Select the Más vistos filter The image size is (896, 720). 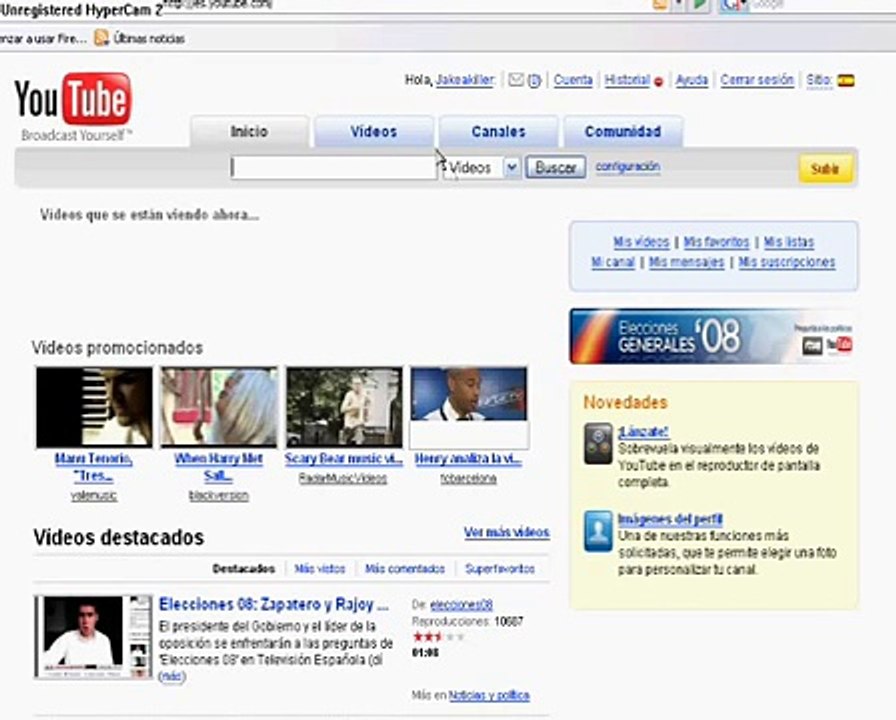pyautogui.click(x=320, y=569)
